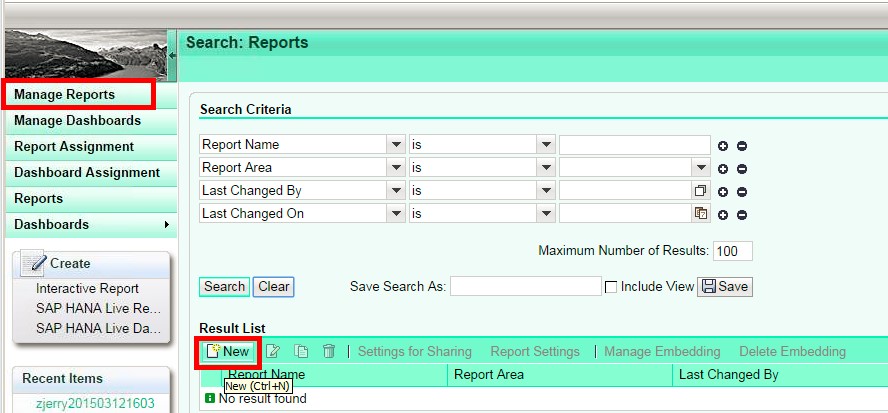888x413 pixels.
Task: Click Delete Embedding in toolbar
Action: pos(792,352)
